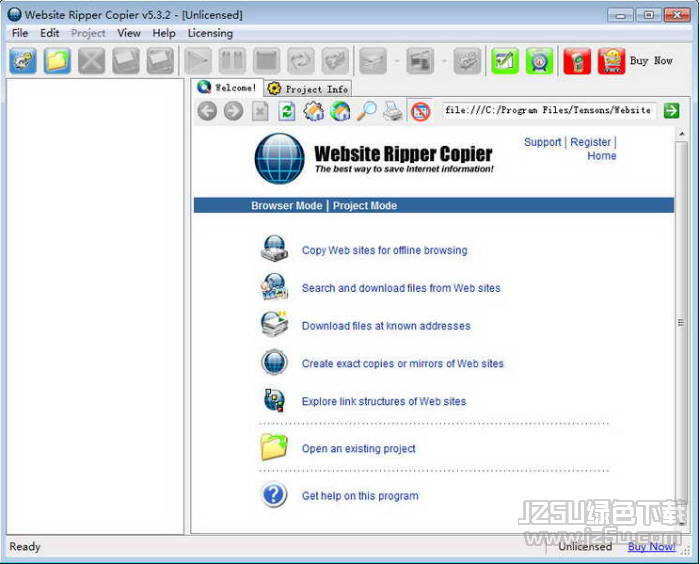Switch to the Project Info tab

coord(308,89)
